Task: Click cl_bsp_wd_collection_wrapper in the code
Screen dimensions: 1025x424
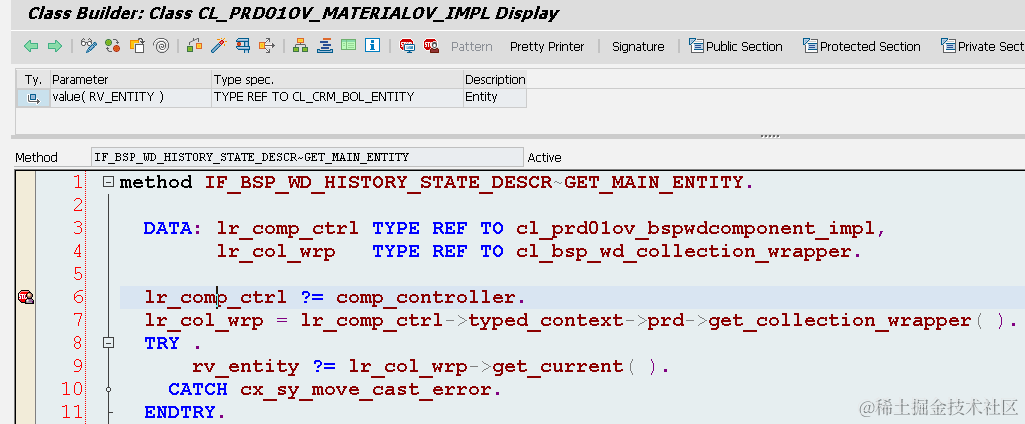Action: point(684,252)
